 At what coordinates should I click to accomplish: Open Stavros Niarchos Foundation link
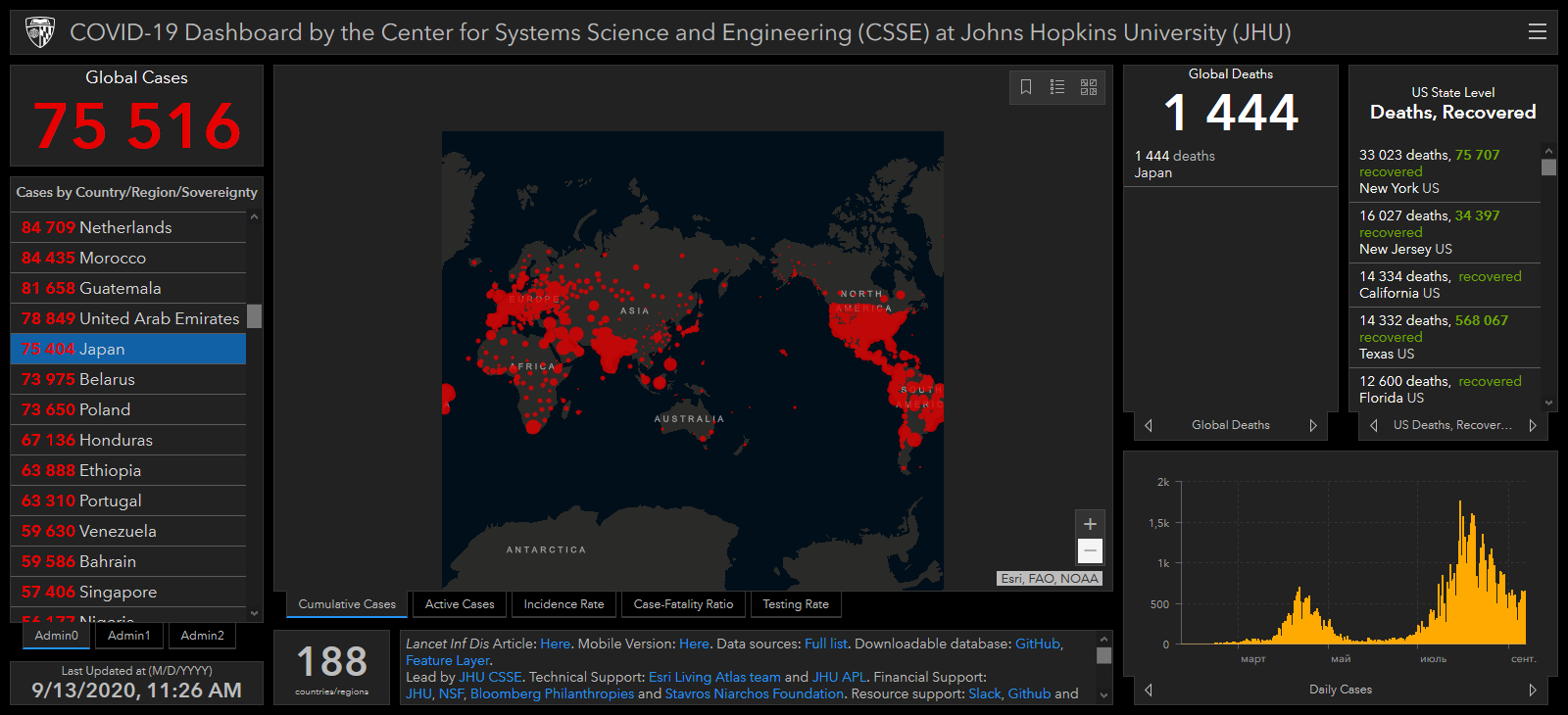[x=755, y=693]
